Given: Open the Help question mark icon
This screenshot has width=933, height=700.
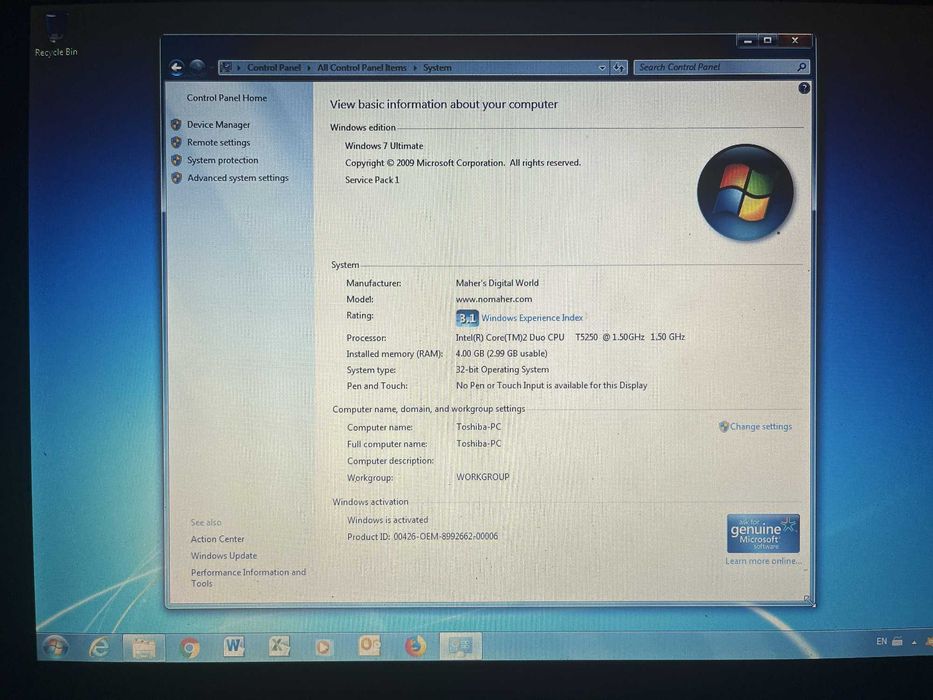Looking at the screenshot, I should 804,88.
